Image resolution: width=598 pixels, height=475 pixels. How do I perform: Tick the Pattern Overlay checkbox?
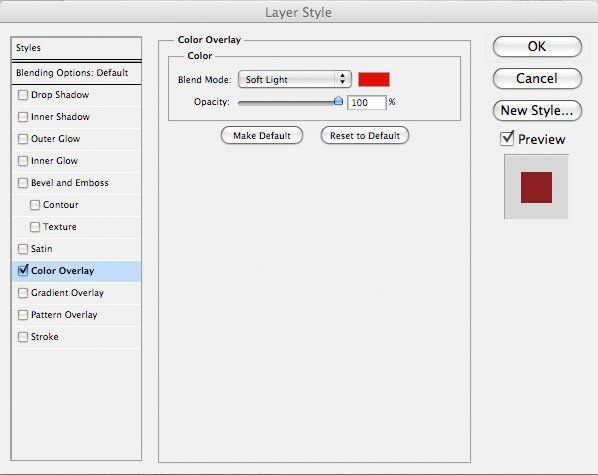23,315
